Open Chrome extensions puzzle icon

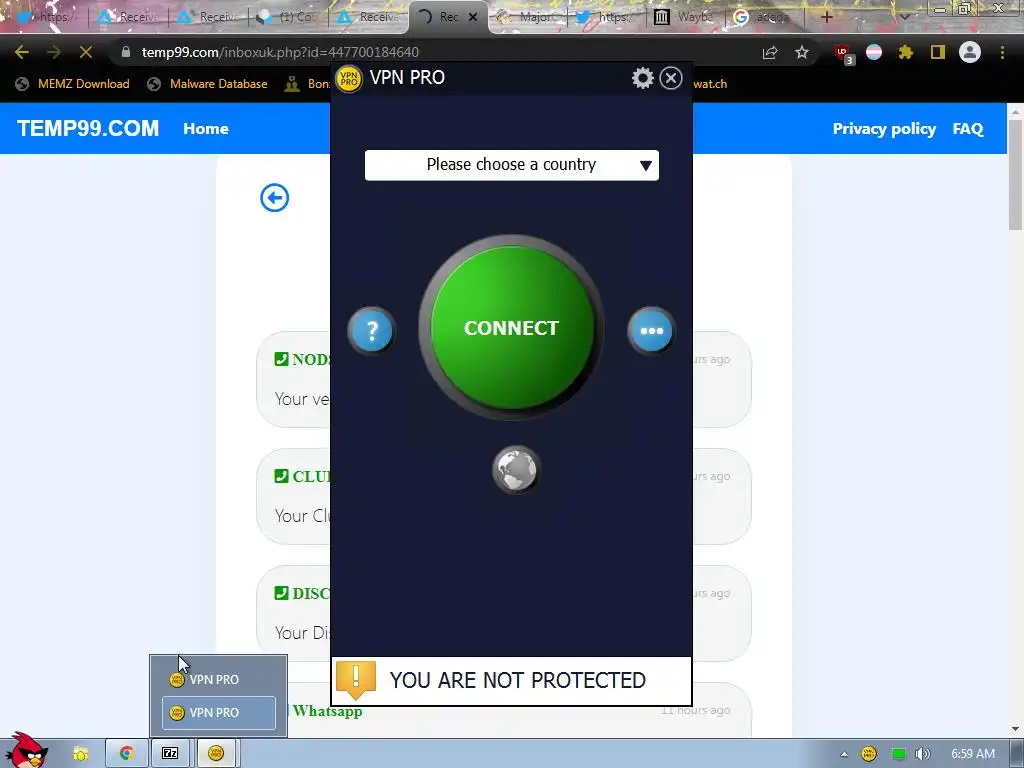point(906,52)
